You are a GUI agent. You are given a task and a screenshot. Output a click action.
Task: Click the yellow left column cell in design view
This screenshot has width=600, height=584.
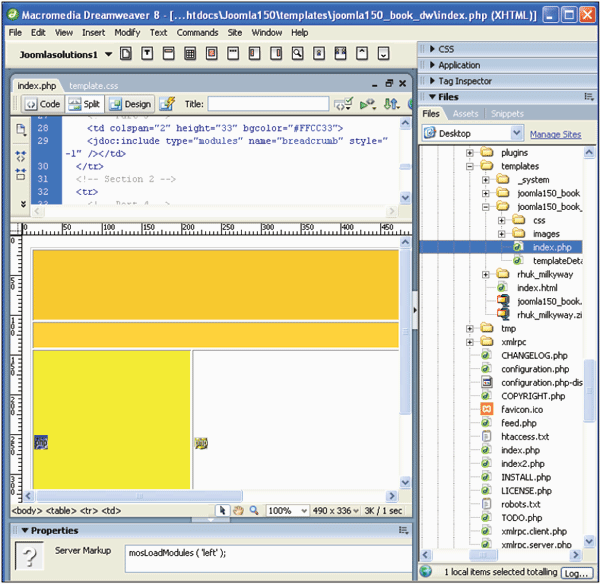click(x=112, y=419)
